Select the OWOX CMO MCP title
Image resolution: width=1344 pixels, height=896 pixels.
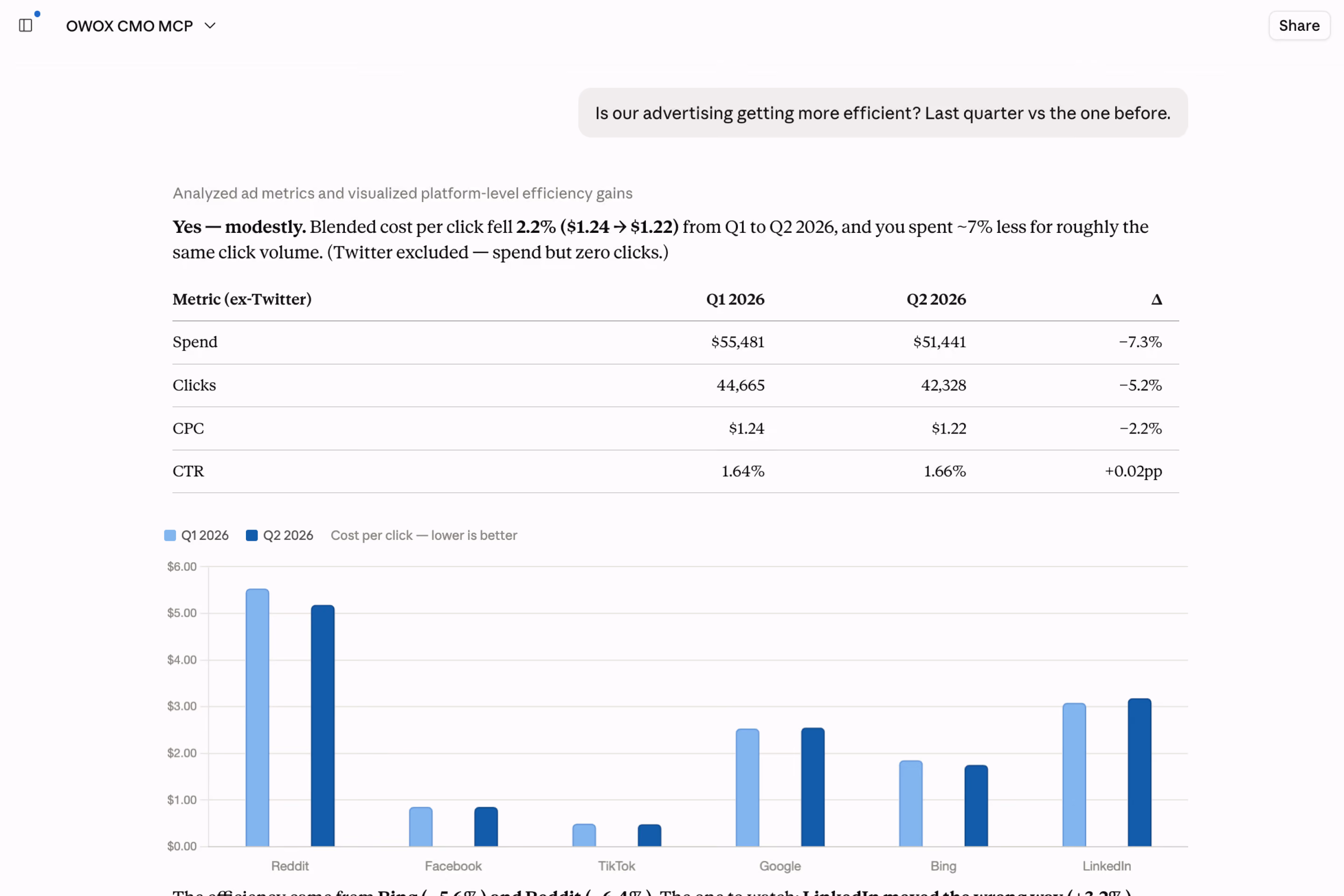[129, 26]
